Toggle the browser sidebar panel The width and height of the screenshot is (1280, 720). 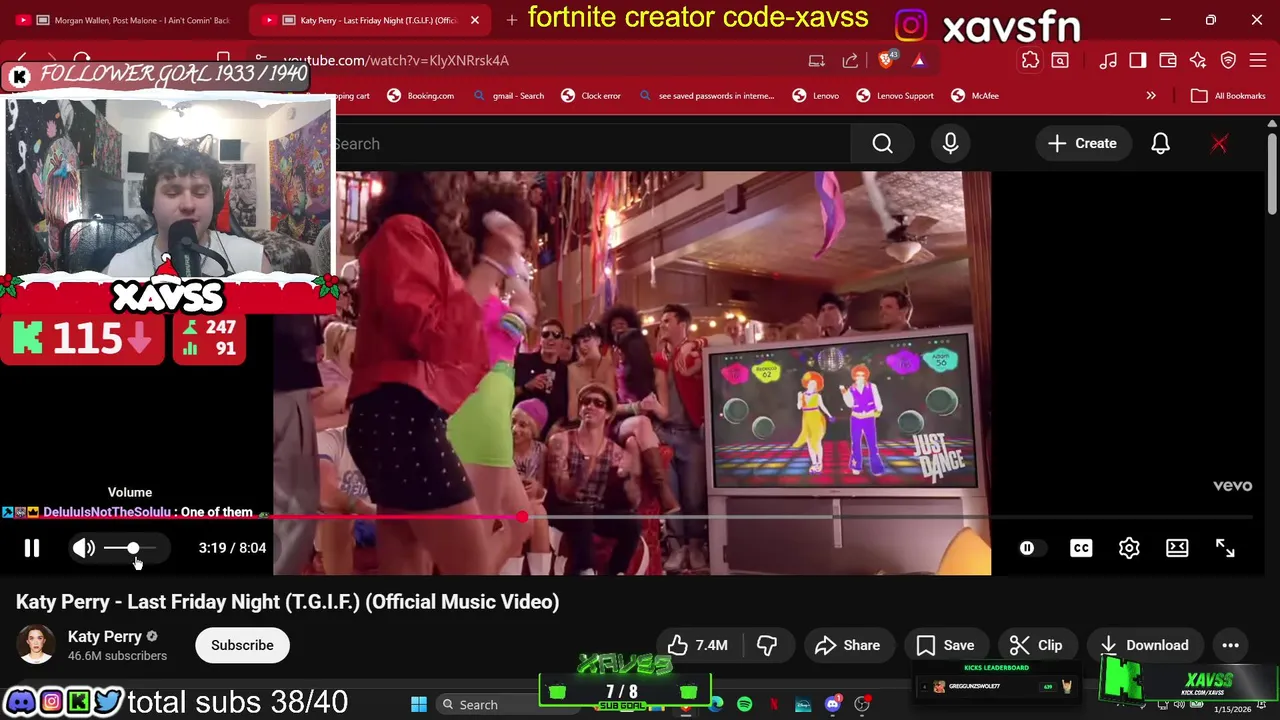[x=1138, y=60]
